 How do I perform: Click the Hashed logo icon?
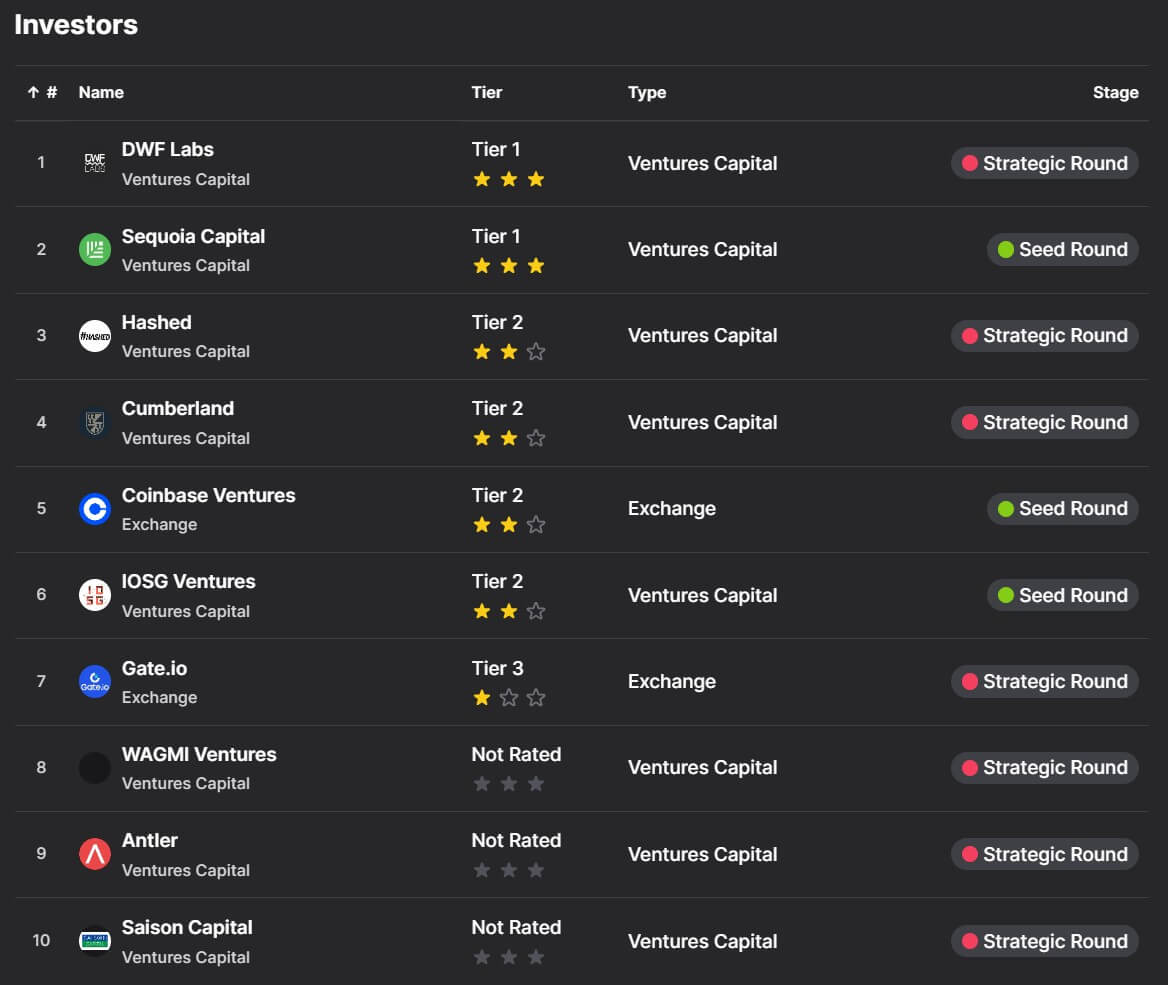click(95, 336)
